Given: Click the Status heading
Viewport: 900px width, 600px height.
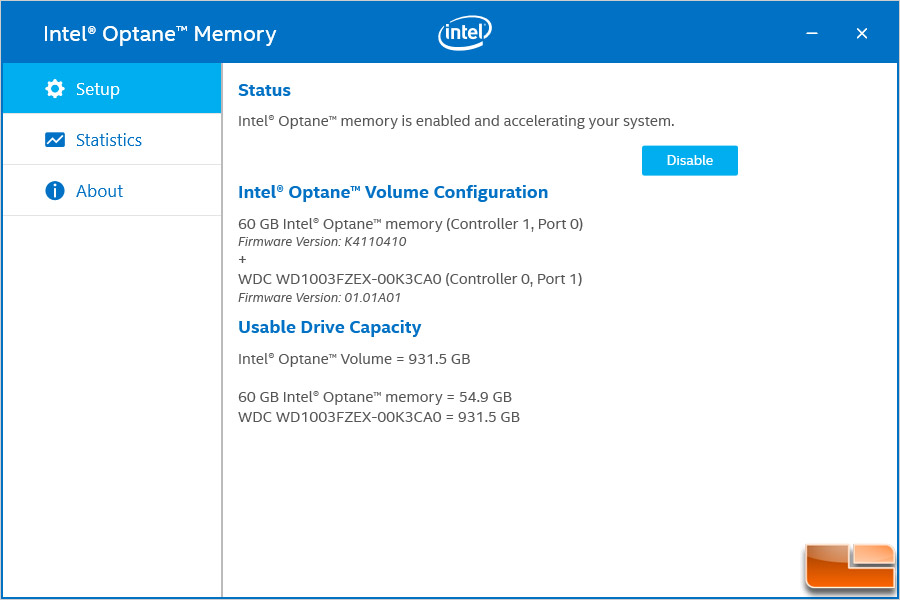Looking at the screenshot, I should (x=264, y=90).
